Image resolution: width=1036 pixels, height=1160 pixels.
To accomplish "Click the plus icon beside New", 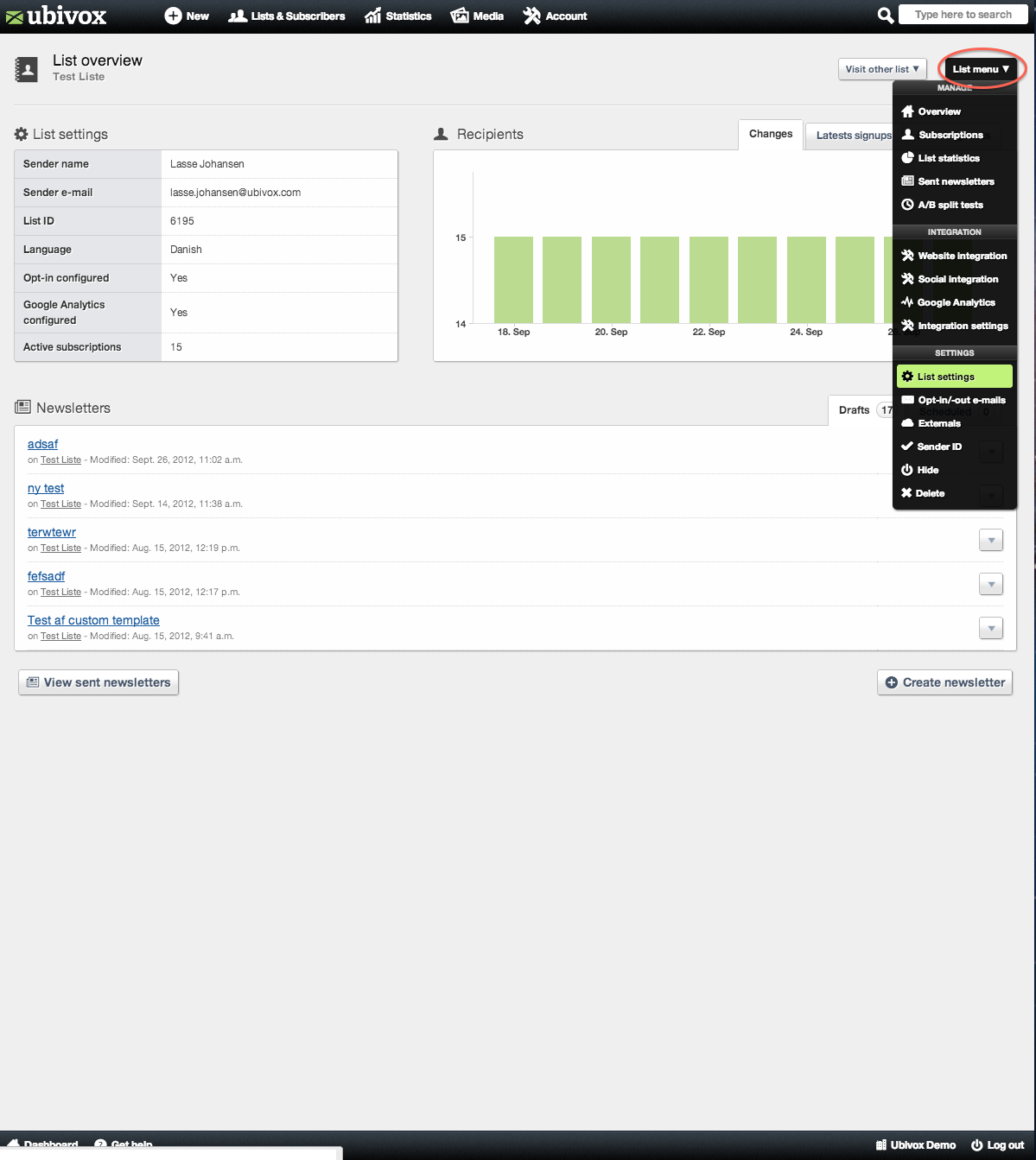I will [x=173, y=16].
